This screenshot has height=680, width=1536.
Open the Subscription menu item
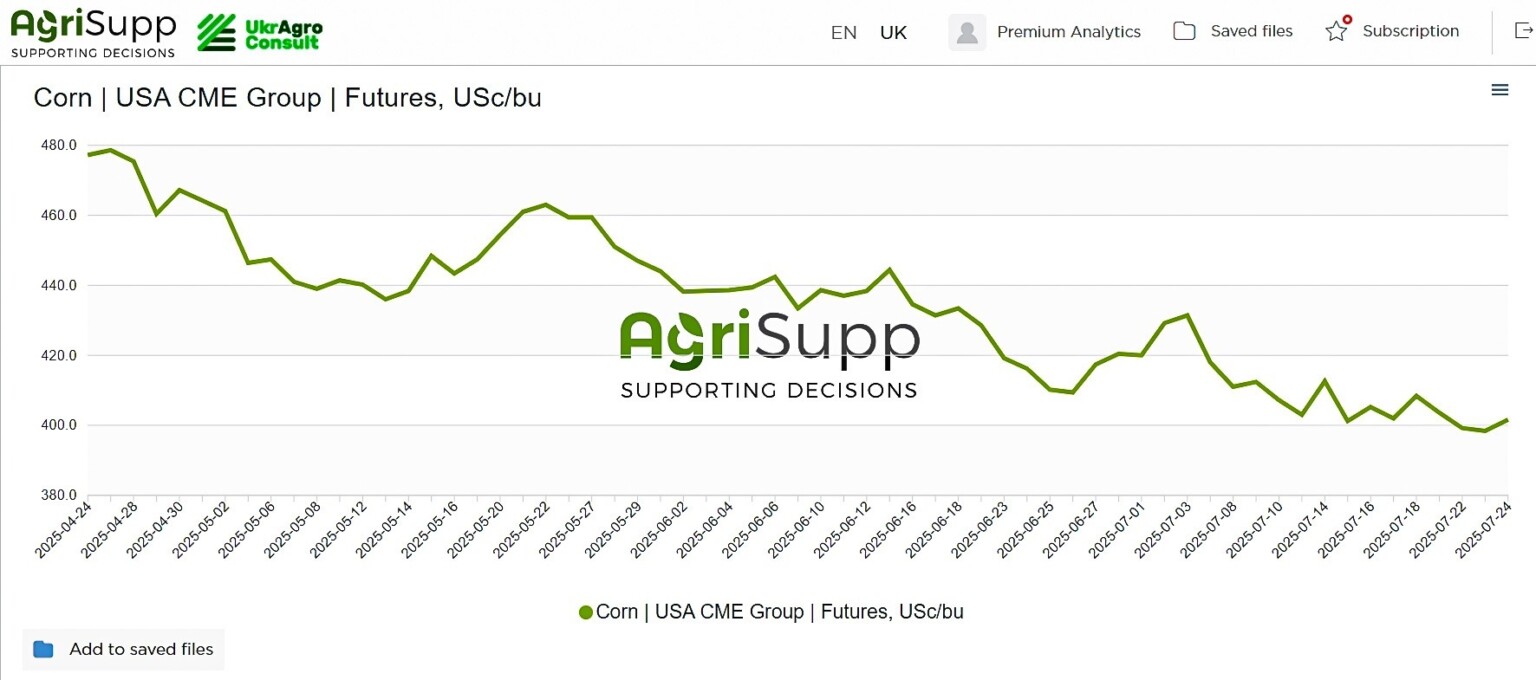pos(1411,31)
